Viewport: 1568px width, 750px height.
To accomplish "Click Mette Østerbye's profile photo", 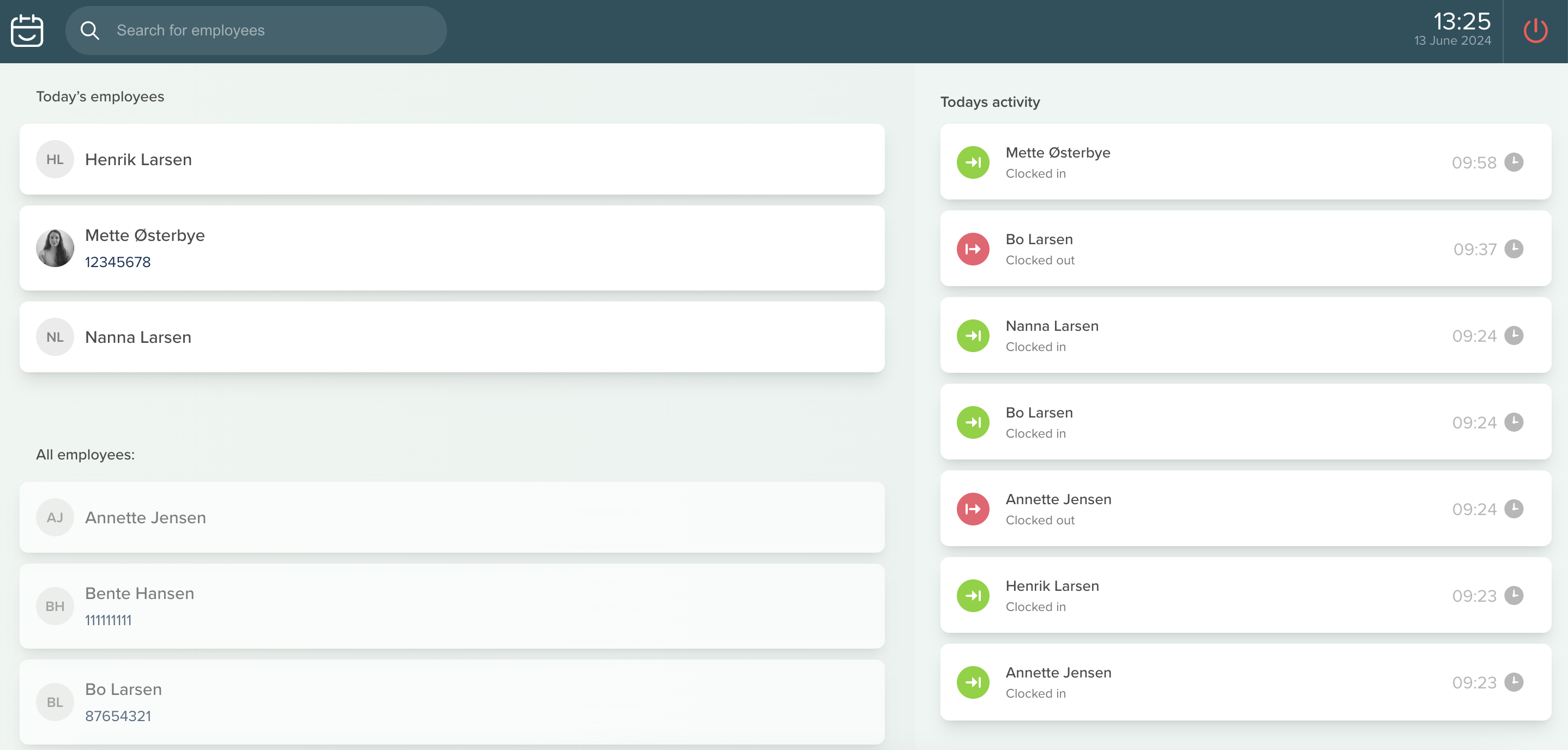I will click(55, 248).
